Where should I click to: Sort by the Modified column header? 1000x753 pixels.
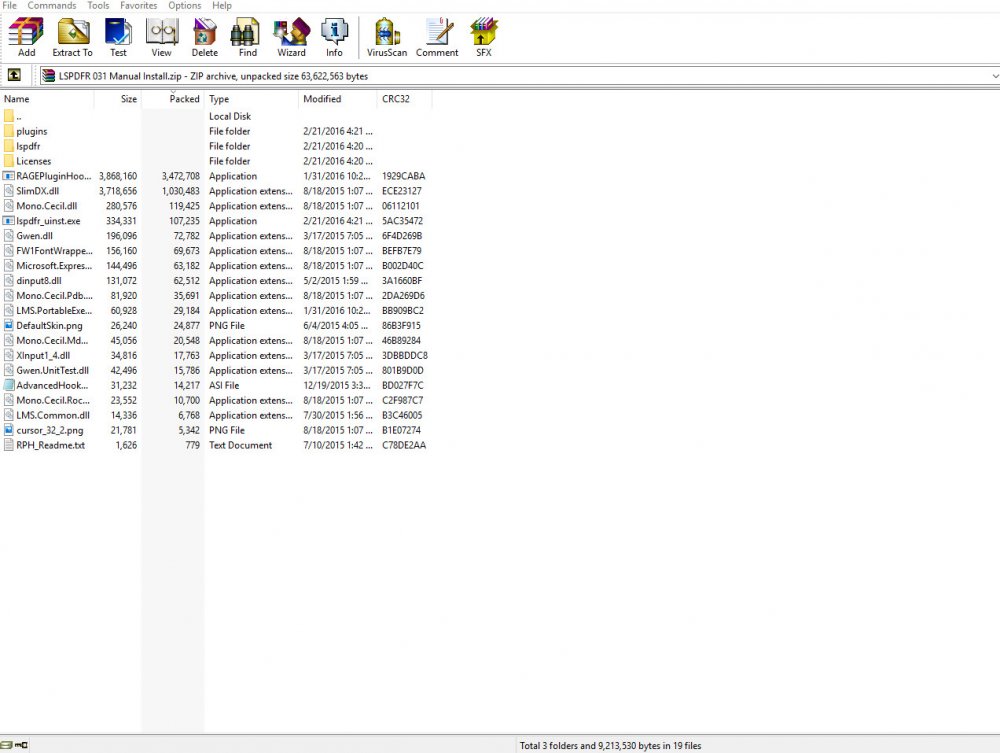click(x=337, y=99)
